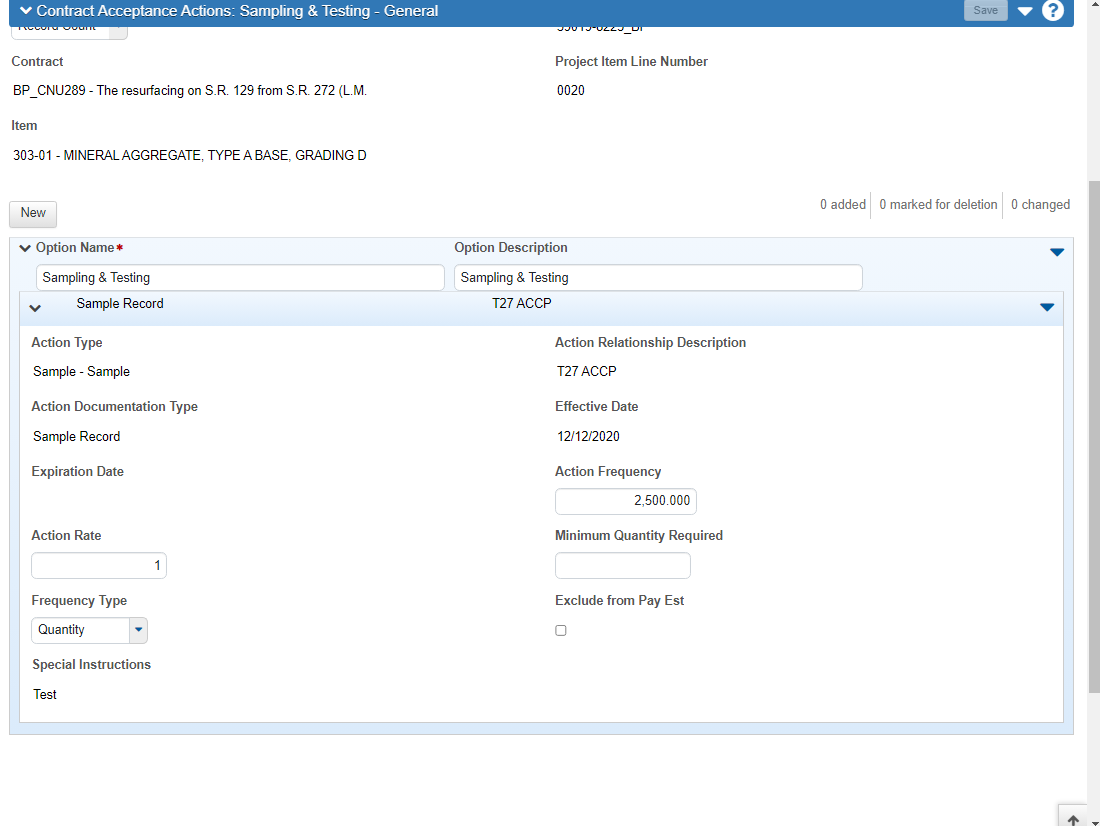Focus the Action Rate input field

click(99, 566)
